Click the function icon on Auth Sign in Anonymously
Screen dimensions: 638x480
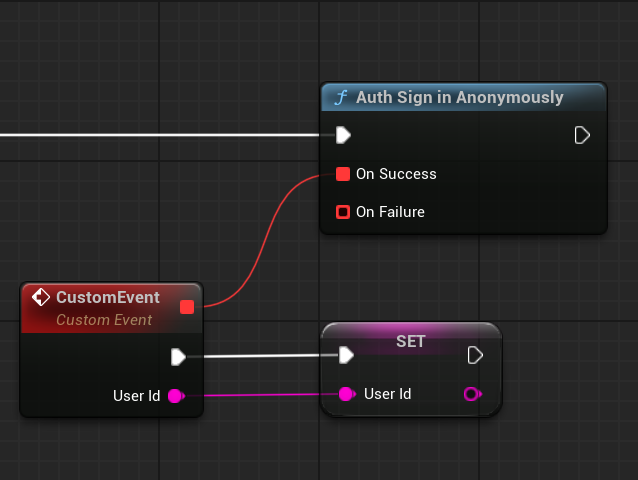341,98
